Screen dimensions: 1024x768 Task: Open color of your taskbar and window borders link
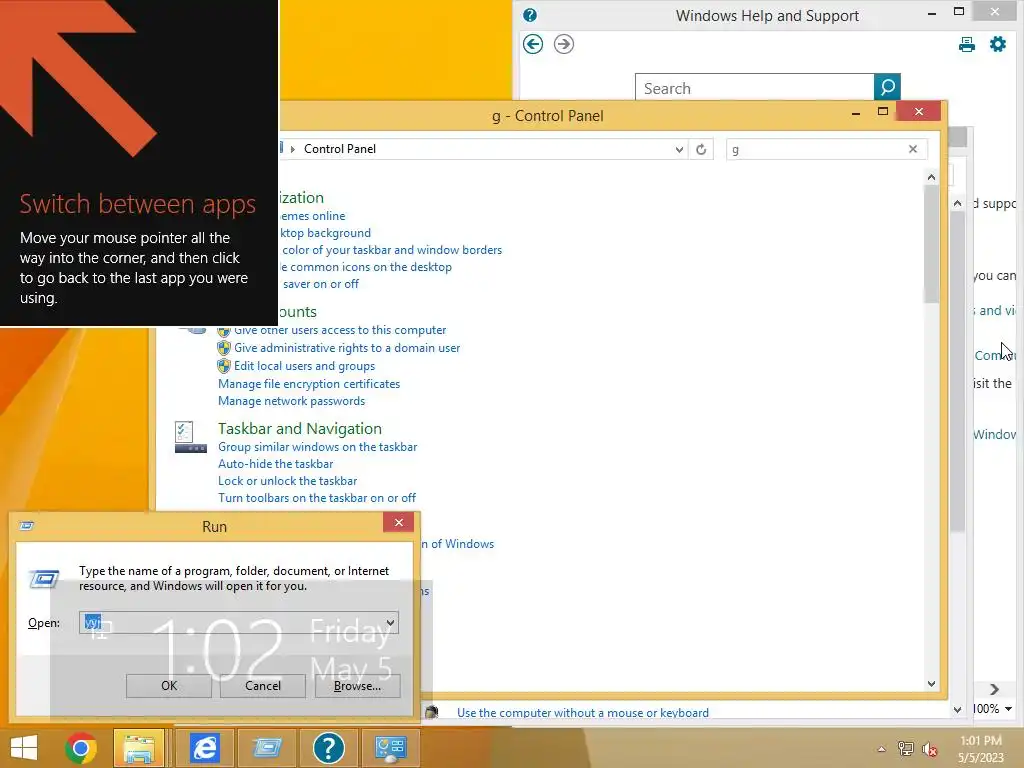(392, 250)
